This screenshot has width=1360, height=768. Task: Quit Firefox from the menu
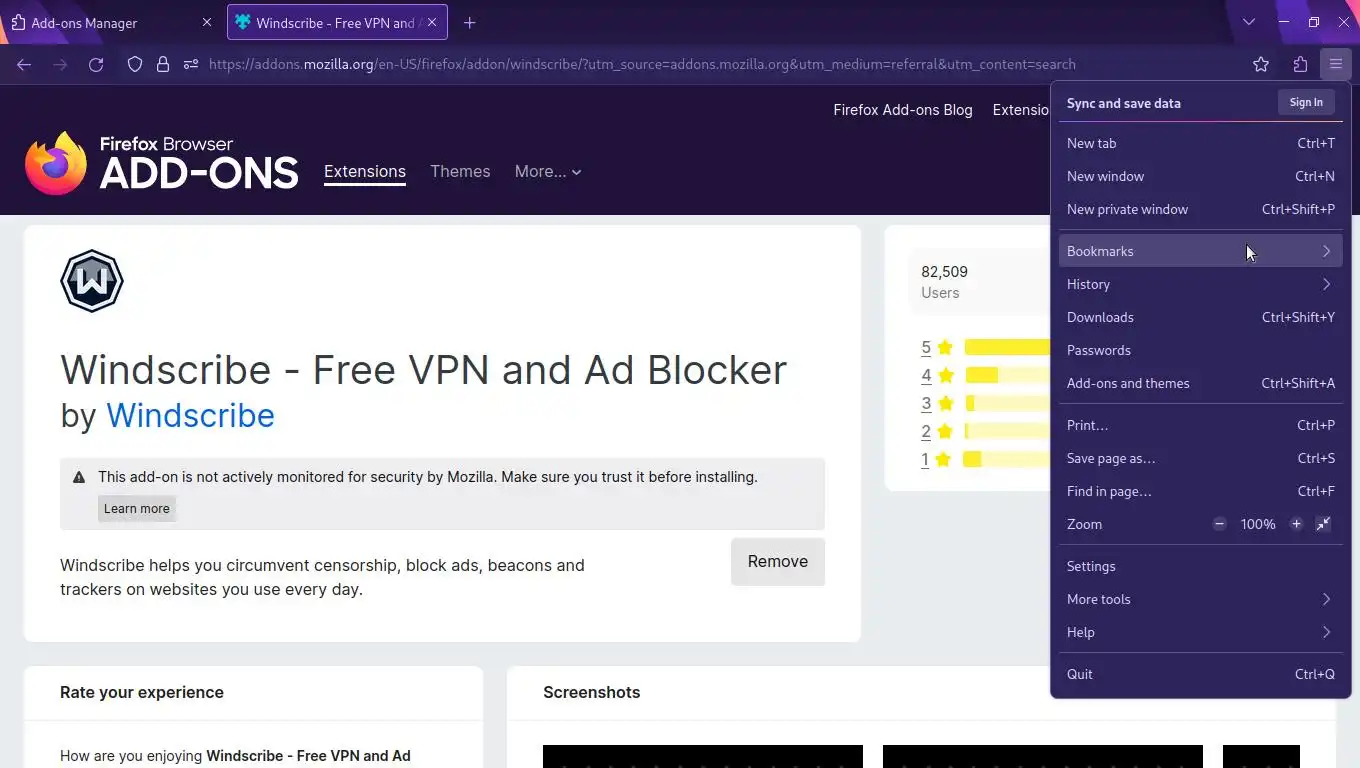[x=1200, y=674]
